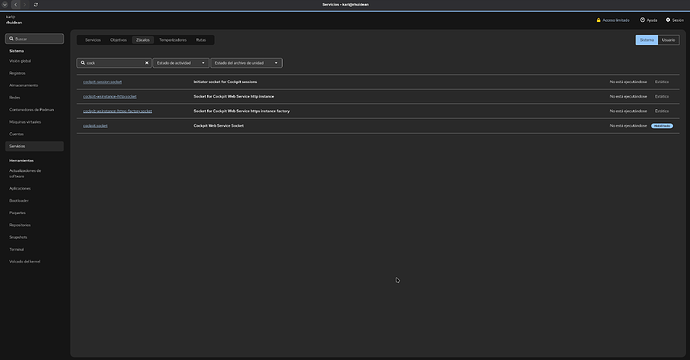Screen dimensions: 690x360
Task: Open the Ayuda help menu
Action: tap(649, 20)
